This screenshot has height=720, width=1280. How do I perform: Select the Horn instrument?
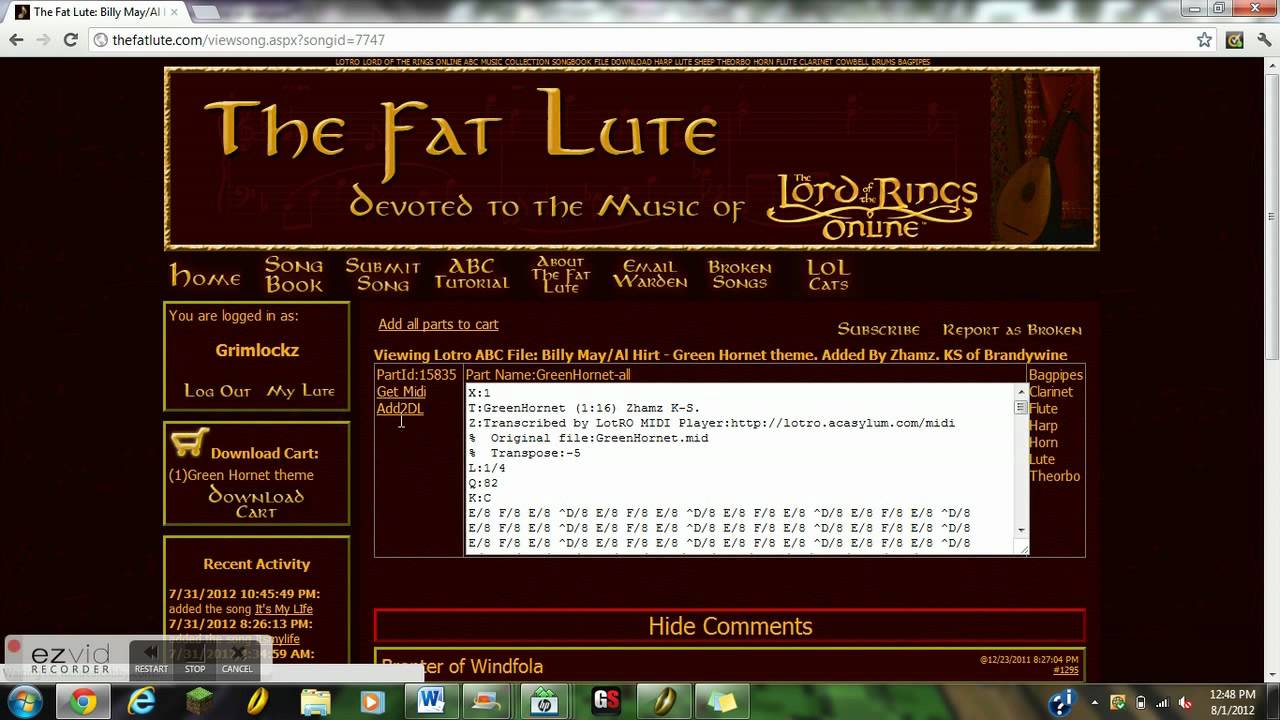(x=1043, y=443)
